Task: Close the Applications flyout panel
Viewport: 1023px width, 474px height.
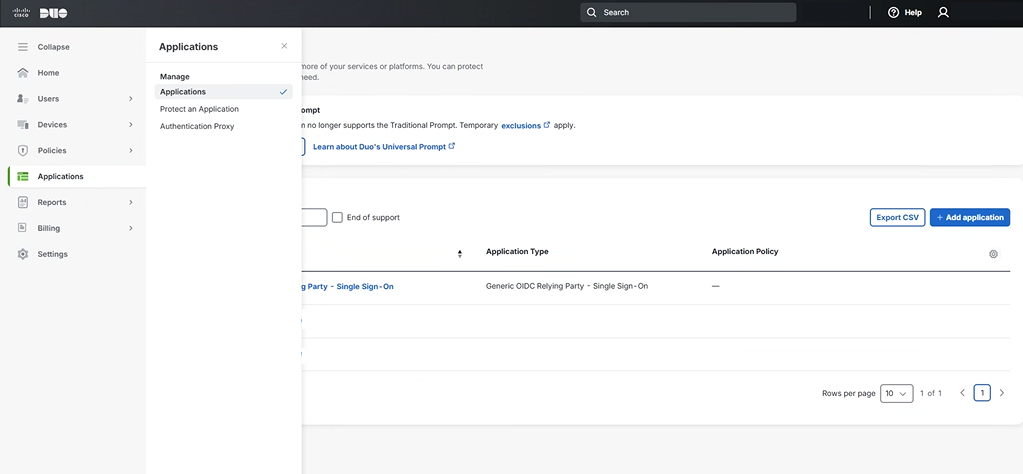Action: (284, 46)
